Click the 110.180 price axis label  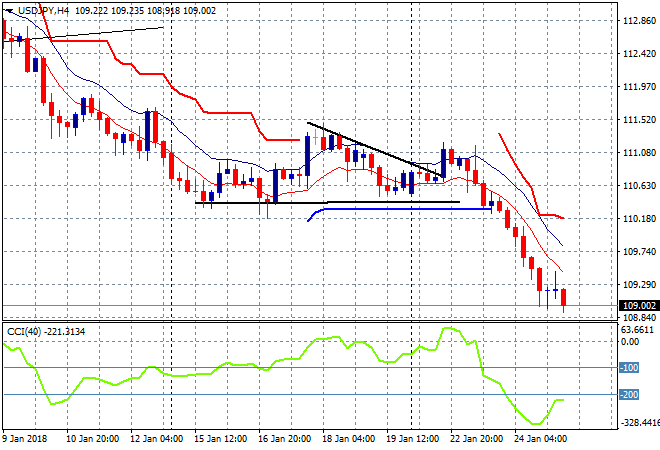[639, 218]
